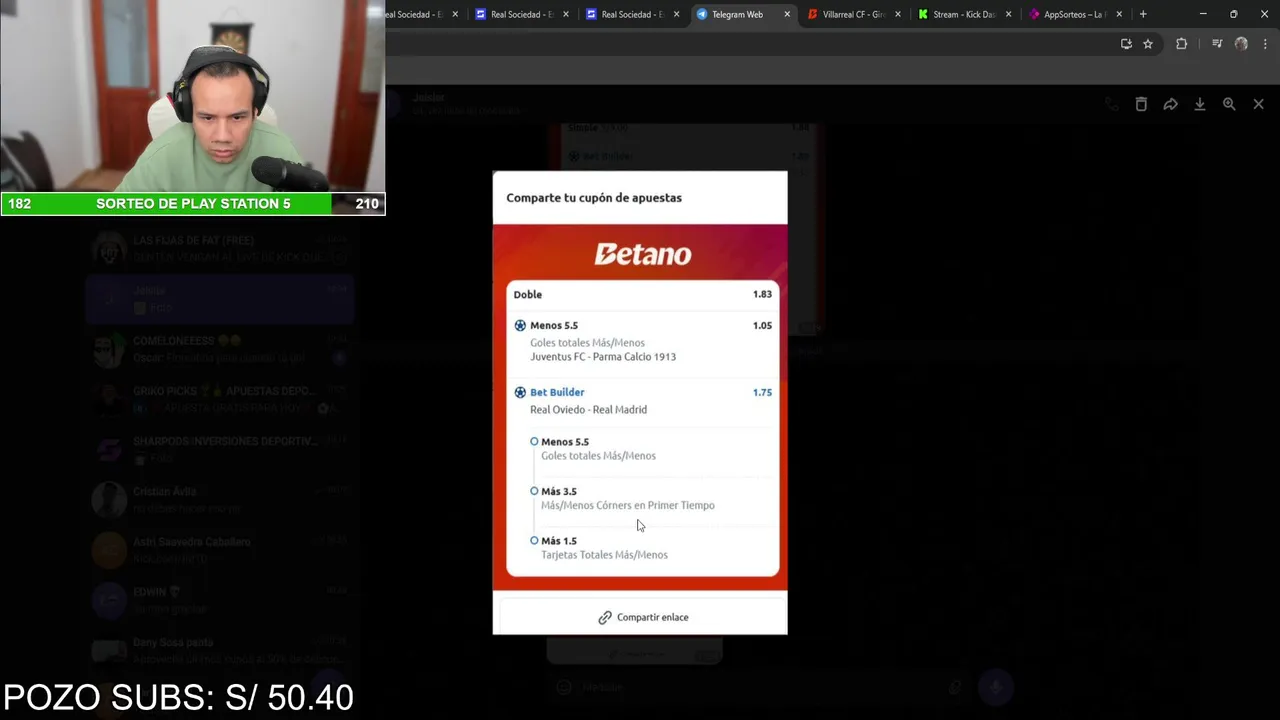Click 'Tarjetas Totales Más/Menos' text
The image size is (1280, 720).
coord(604,555)
